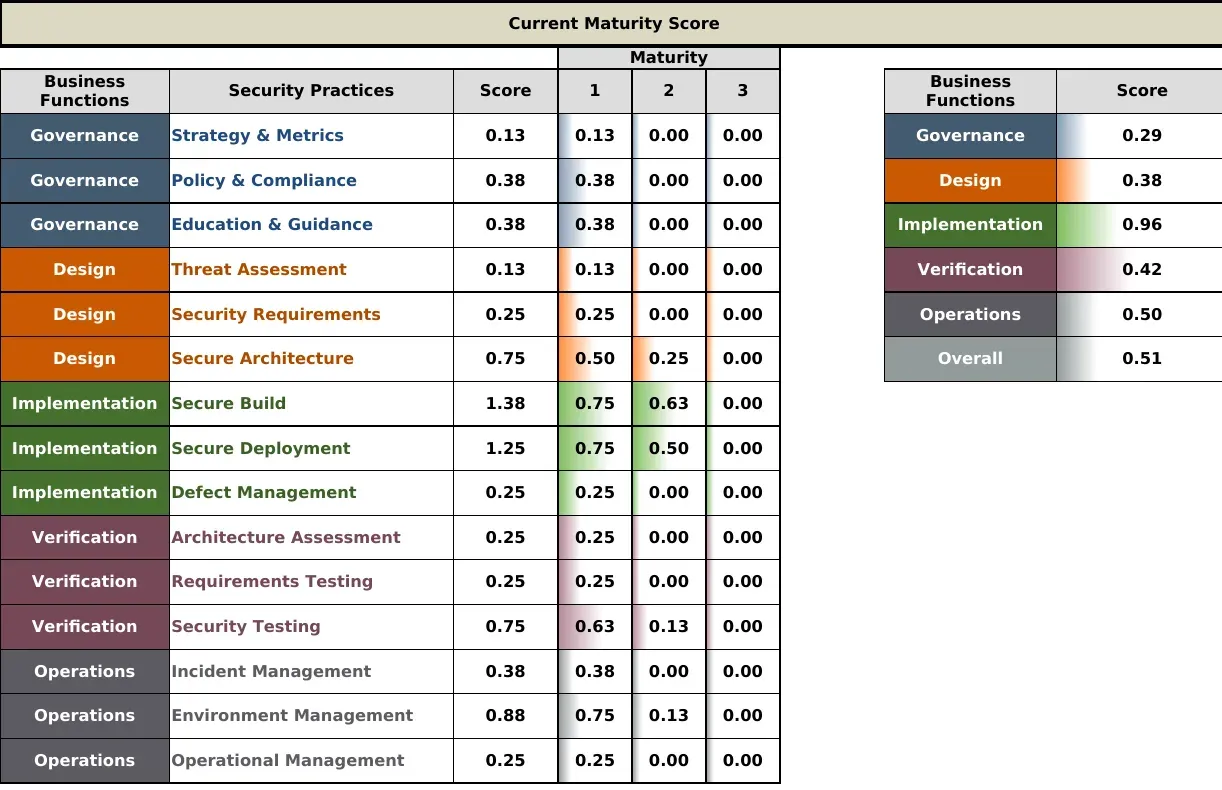Screen dimensions: 1222x790
Task: Click the Current Maturity Score title bar
Action: tap(611, 23)
